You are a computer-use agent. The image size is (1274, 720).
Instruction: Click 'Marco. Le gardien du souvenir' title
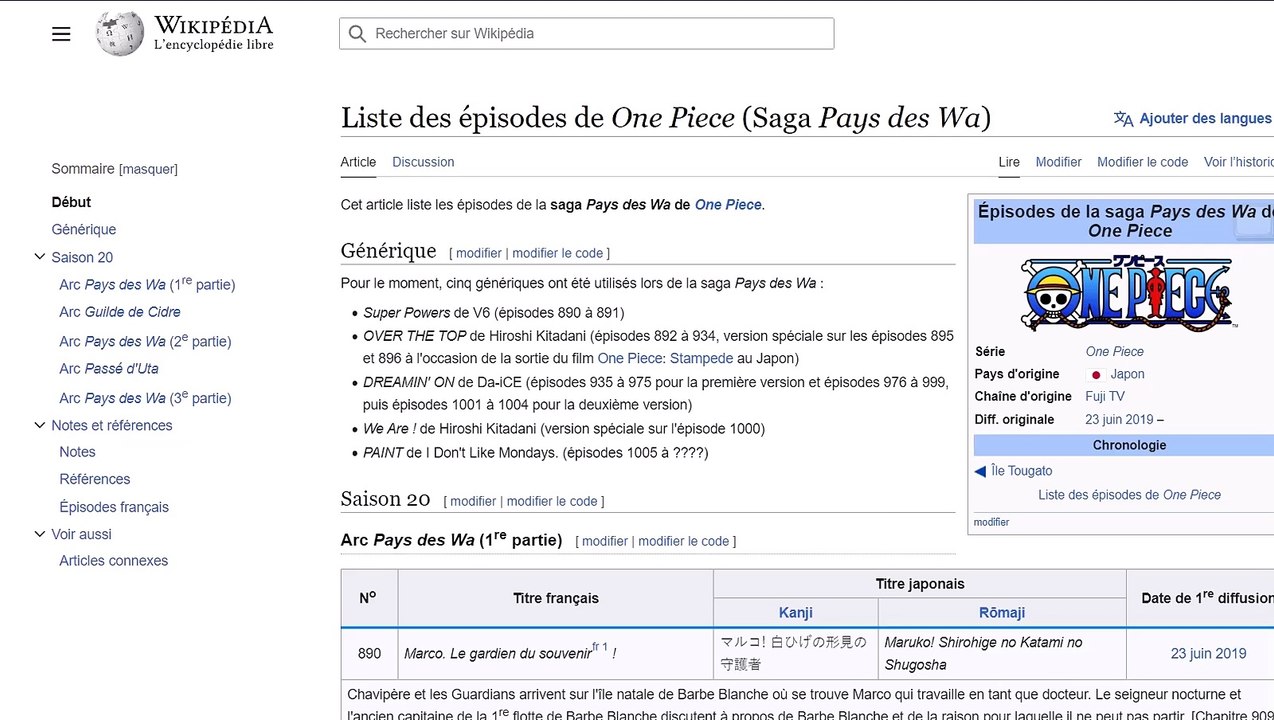(x=498, y=654)
